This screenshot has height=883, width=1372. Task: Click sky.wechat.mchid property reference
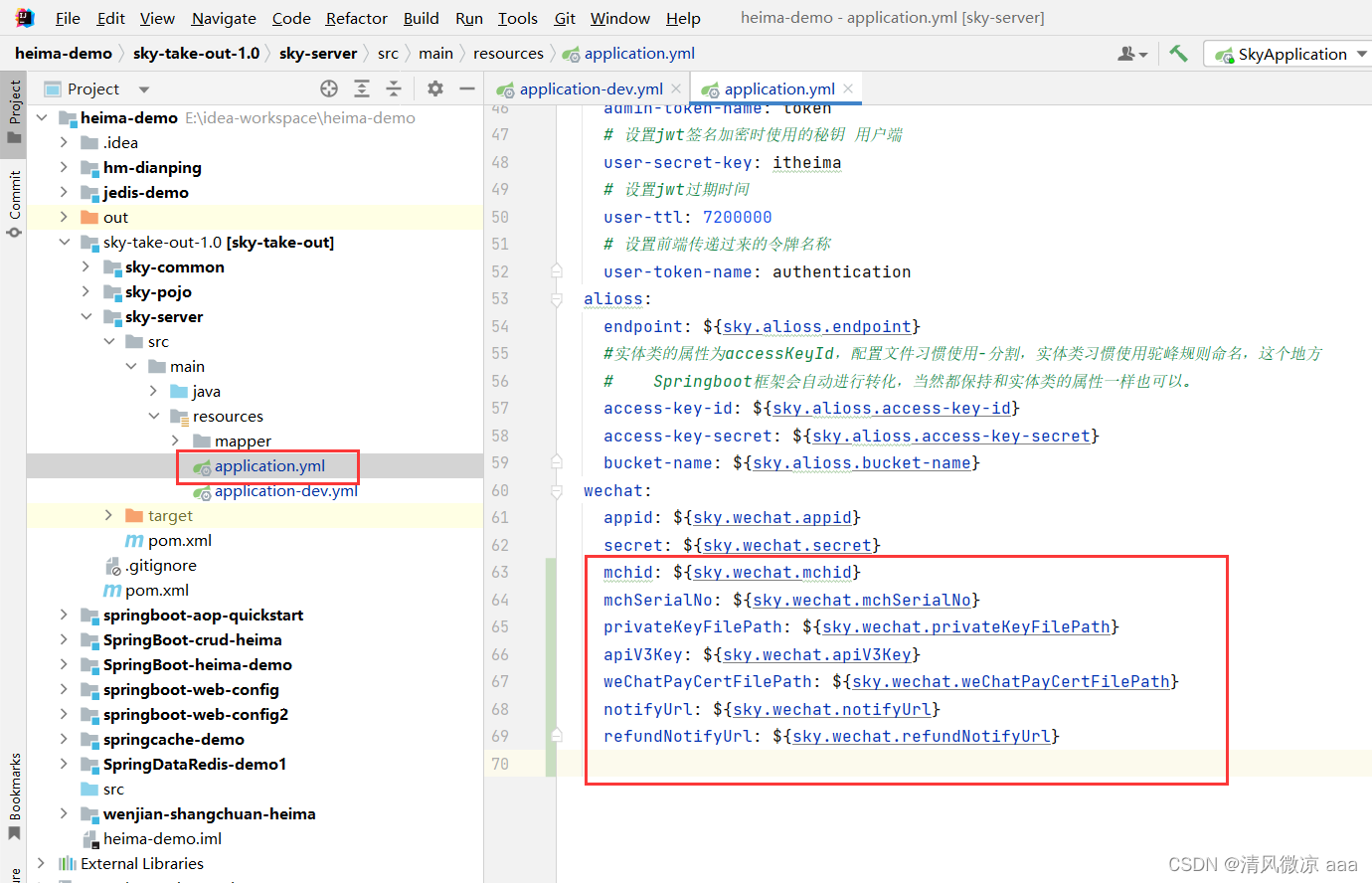(x=772, y=573)
